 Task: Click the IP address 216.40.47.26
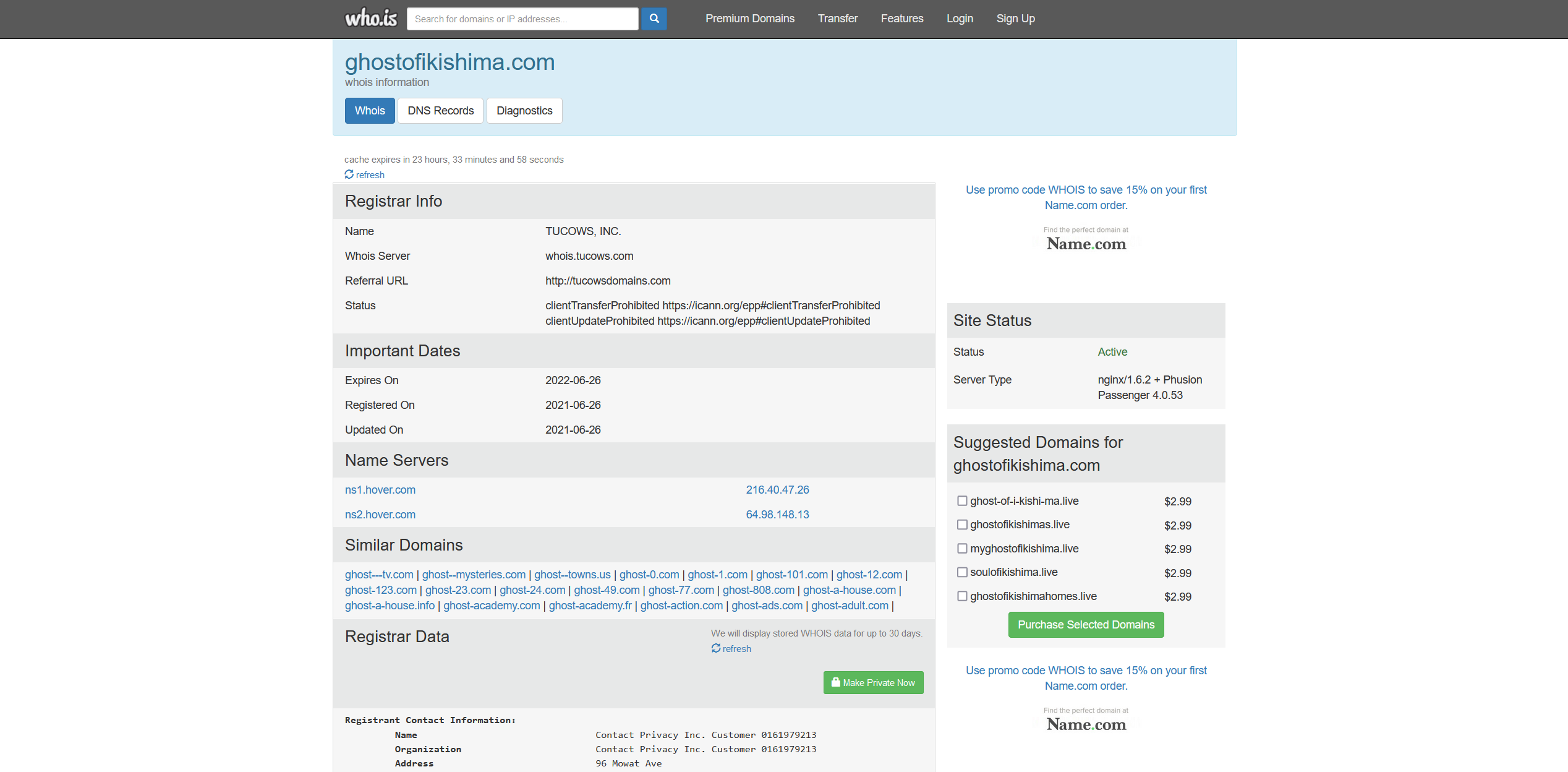[x=777, y=490]
